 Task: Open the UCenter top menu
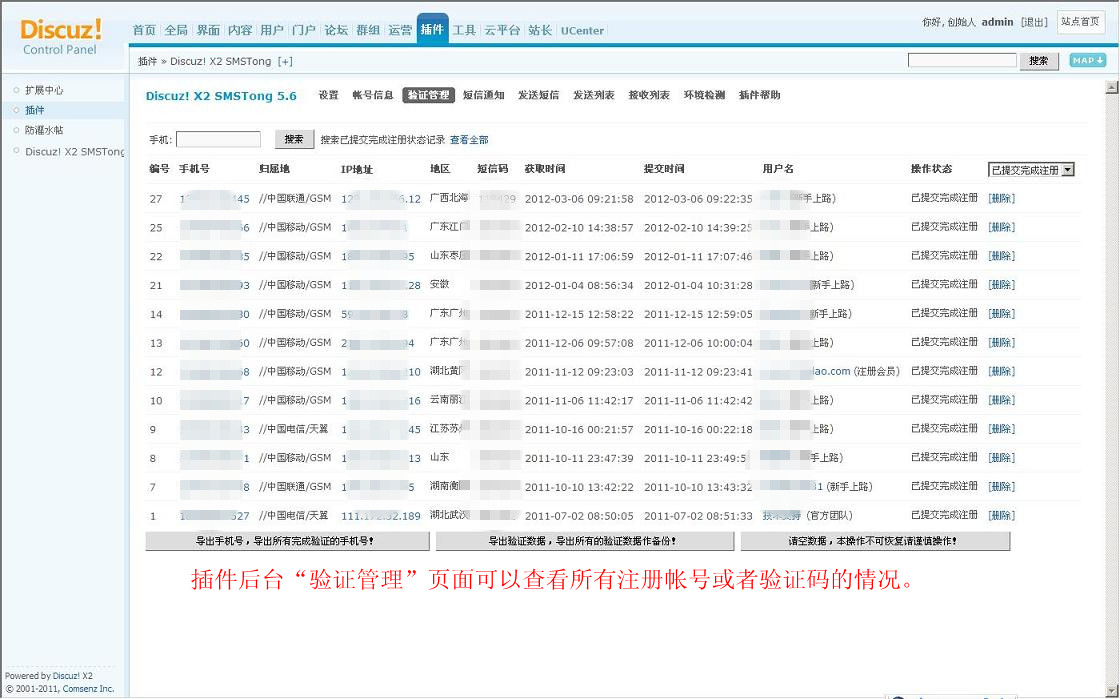tap(582, 31)
